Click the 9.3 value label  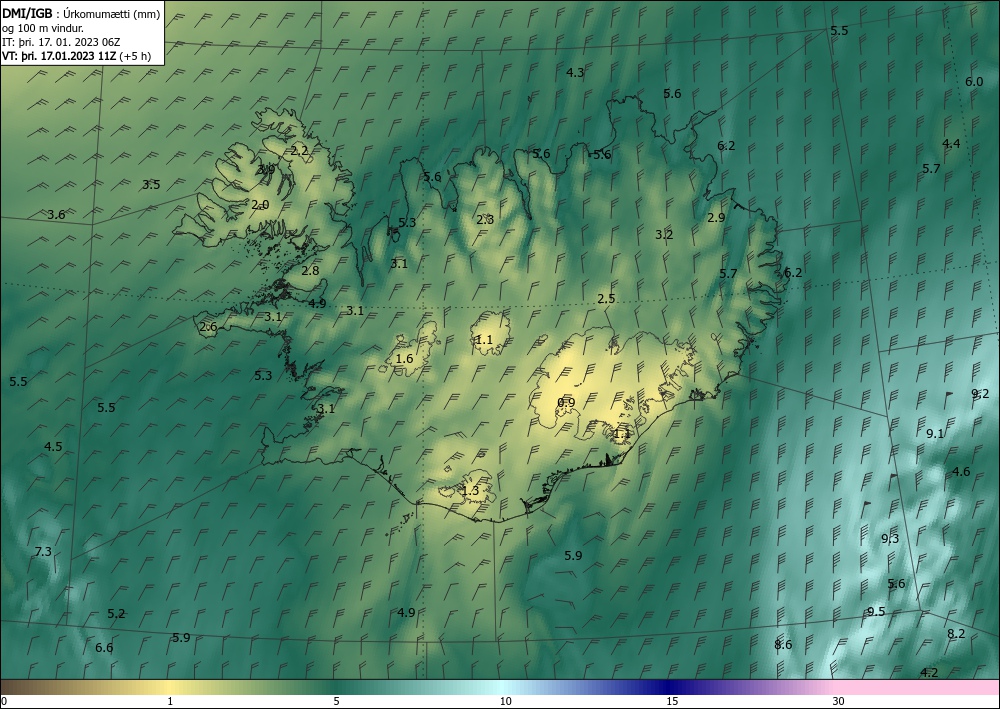click(x=890, y=539)
